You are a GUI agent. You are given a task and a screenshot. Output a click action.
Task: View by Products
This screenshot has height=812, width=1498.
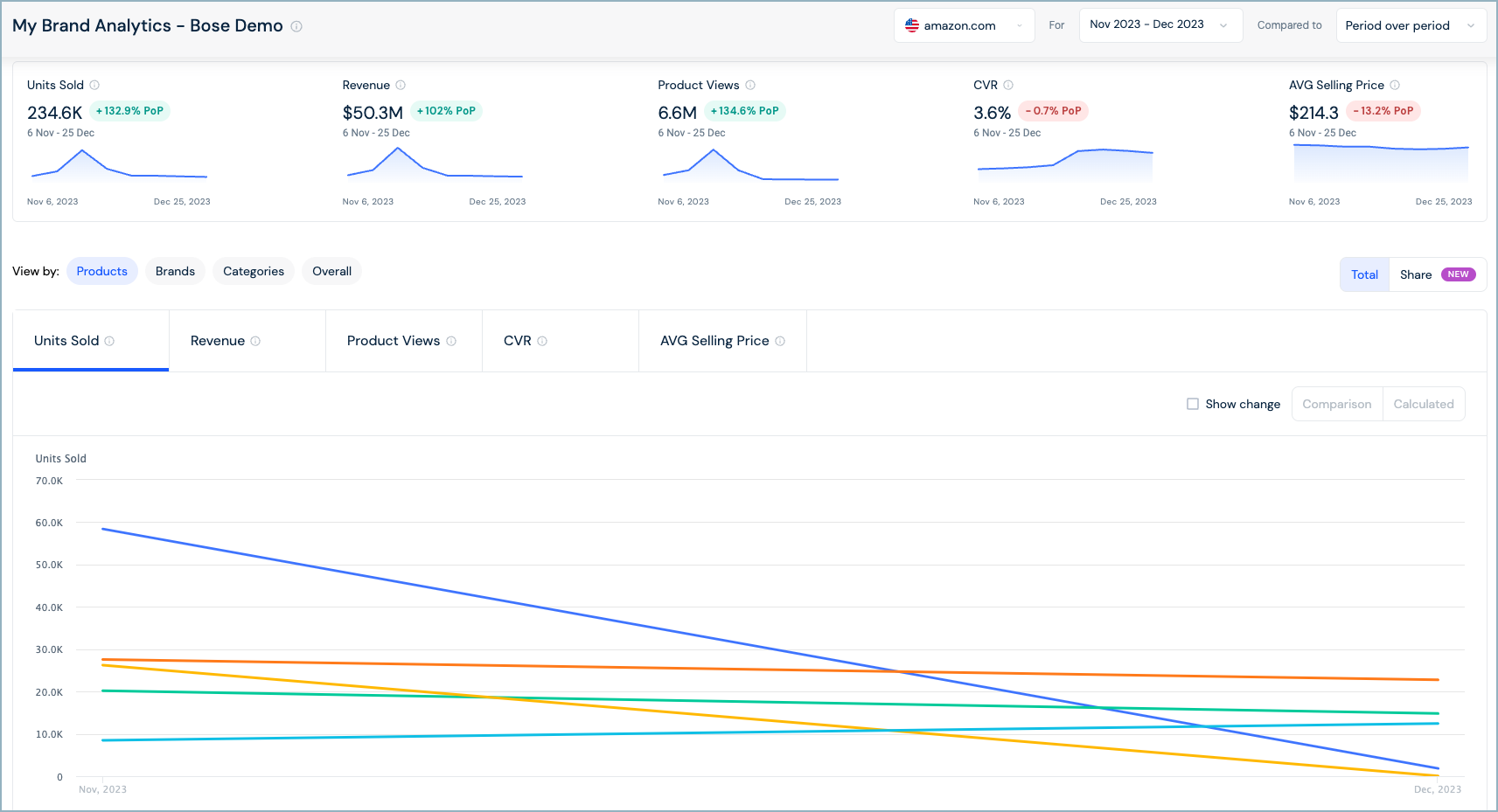click(101, 271)
